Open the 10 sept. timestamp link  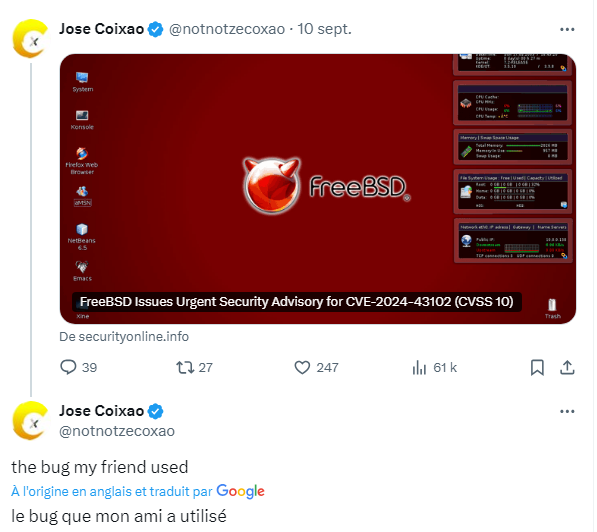pos(324,29)
